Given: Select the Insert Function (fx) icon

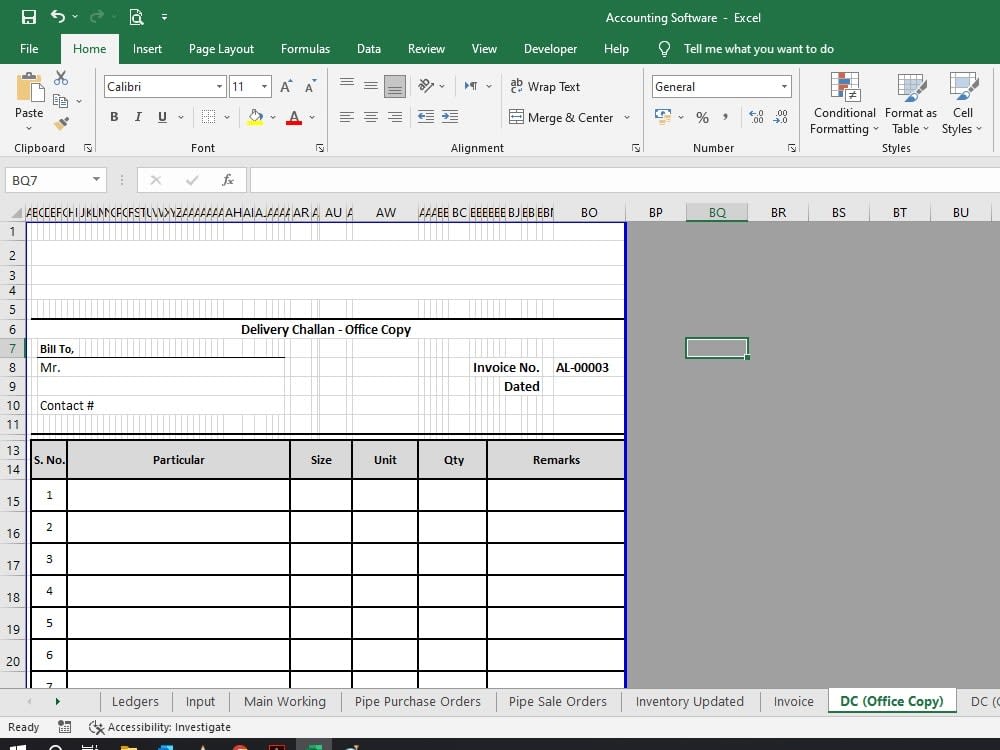Looking at the screenshot, I should coord(228,180).
